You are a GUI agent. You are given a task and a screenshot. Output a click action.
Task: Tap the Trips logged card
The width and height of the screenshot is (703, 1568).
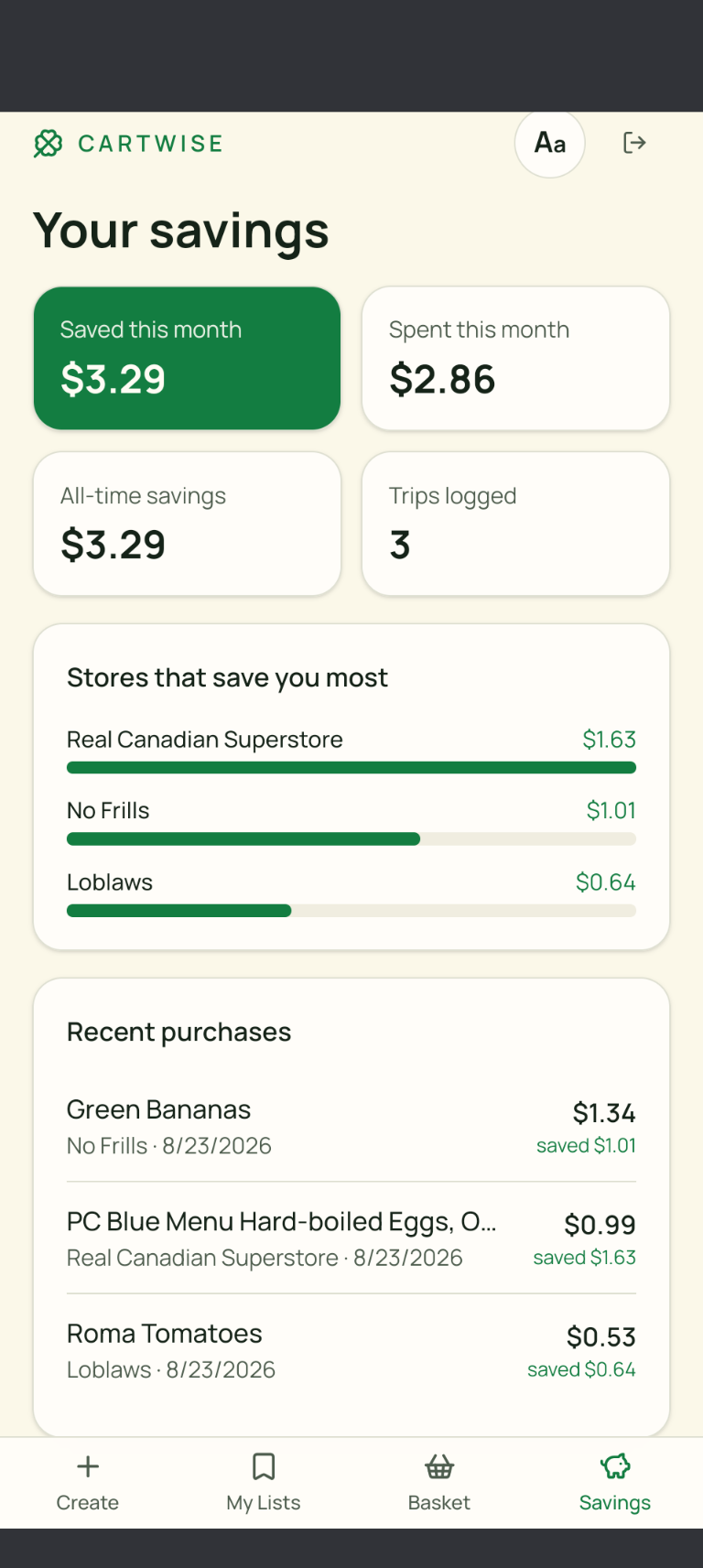coord(515,524)
